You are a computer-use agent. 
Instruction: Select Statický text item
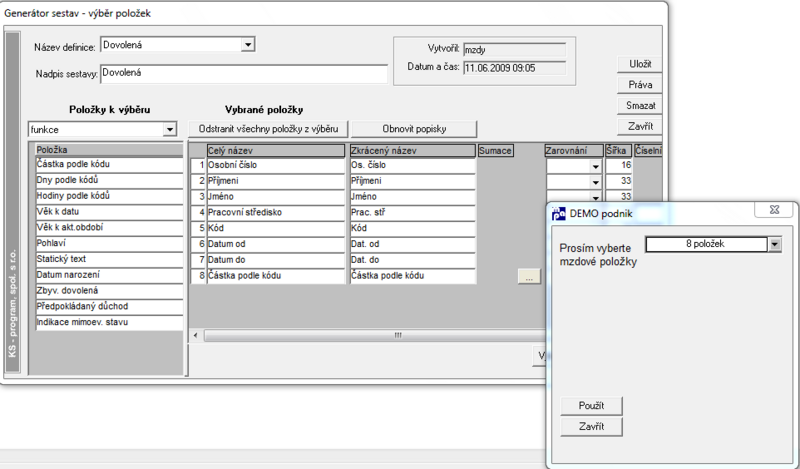(x=109, y=259)
